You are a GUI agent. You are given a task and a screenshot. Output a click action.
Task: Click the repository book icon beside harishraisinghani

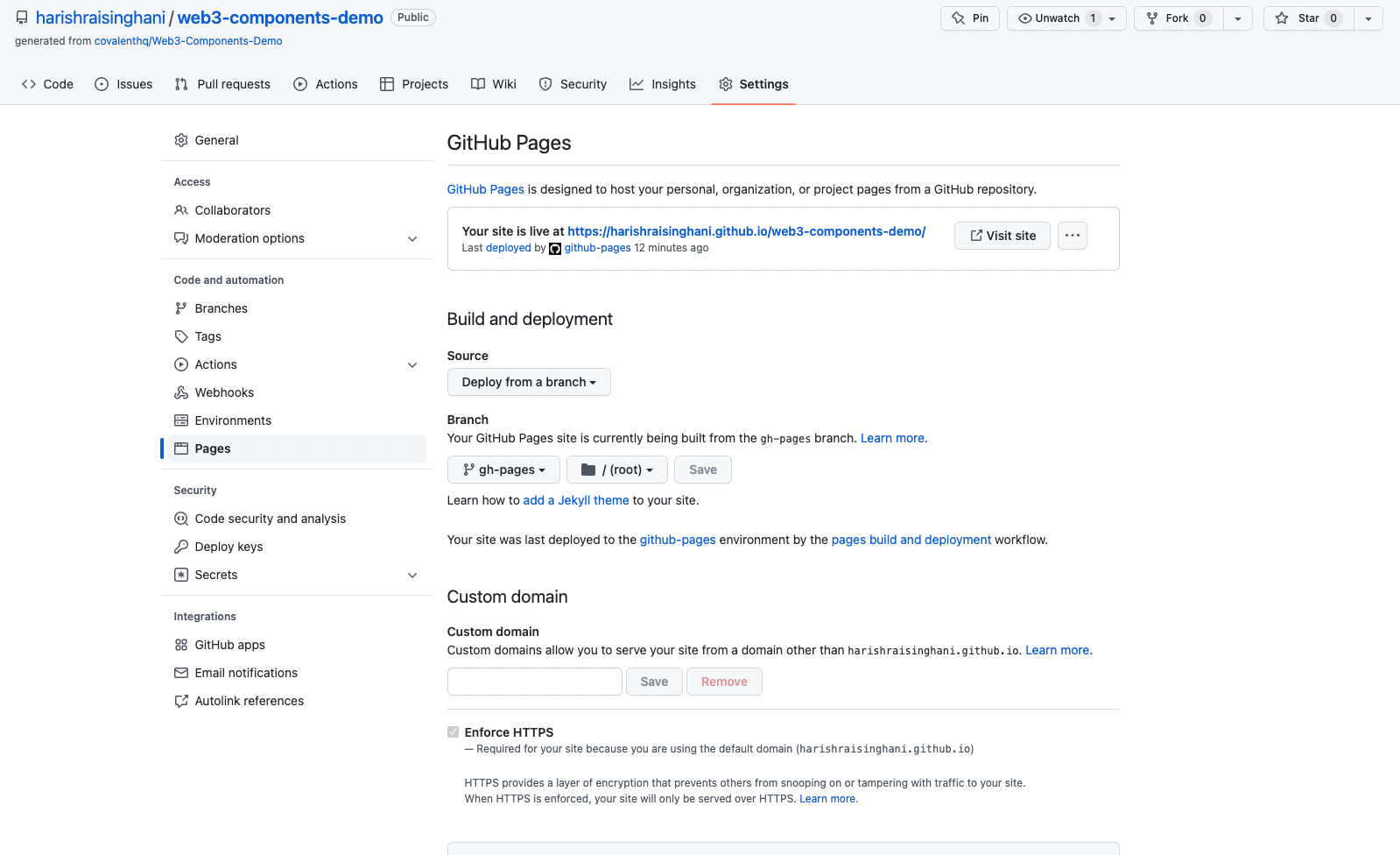tap(22, 18)
